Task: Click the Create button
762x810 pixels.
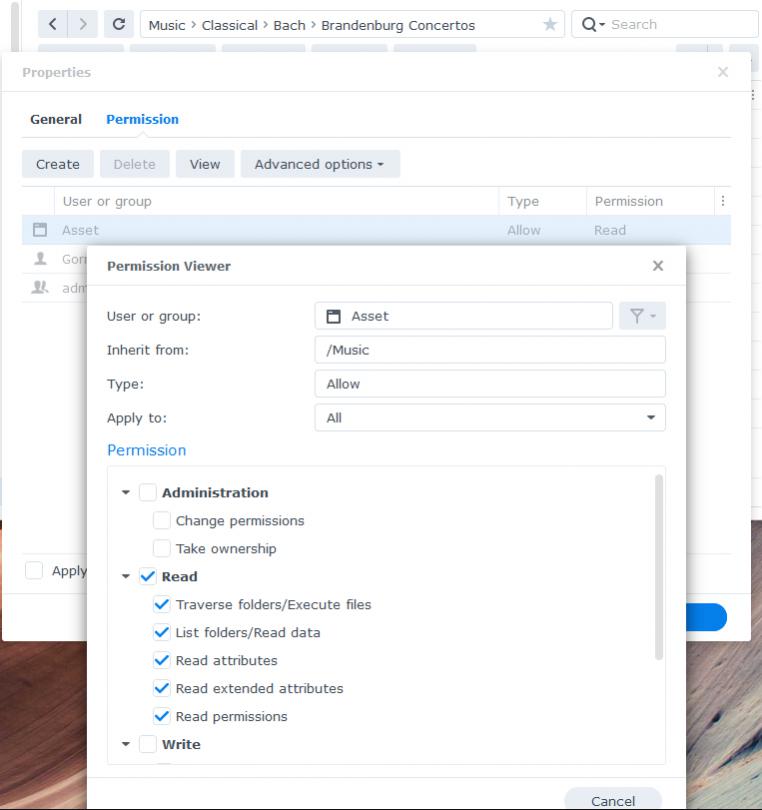Action: [58, 165]
